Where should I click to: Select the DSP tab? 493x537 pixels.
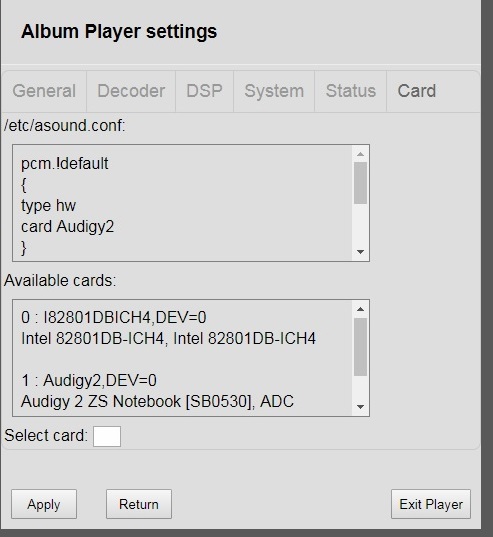pyautogui.click(x=204, y=91)
